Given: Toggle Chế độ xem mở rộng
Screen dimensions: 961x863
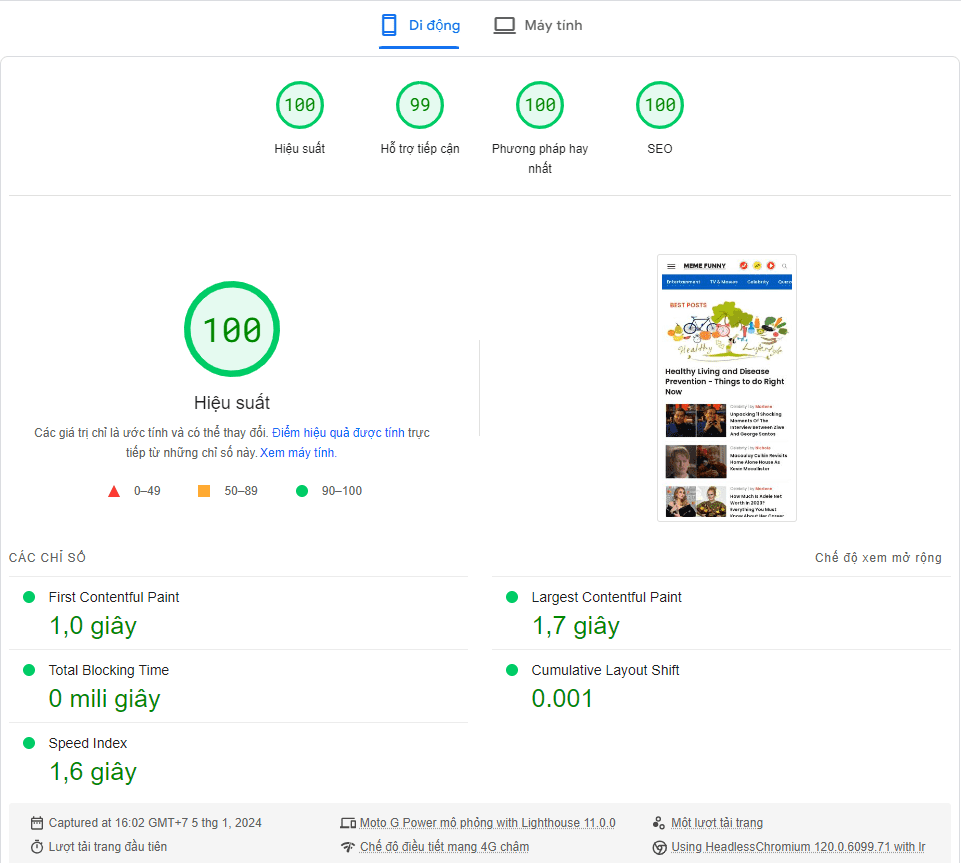Looking at the screenshot, I should (878, 558).
